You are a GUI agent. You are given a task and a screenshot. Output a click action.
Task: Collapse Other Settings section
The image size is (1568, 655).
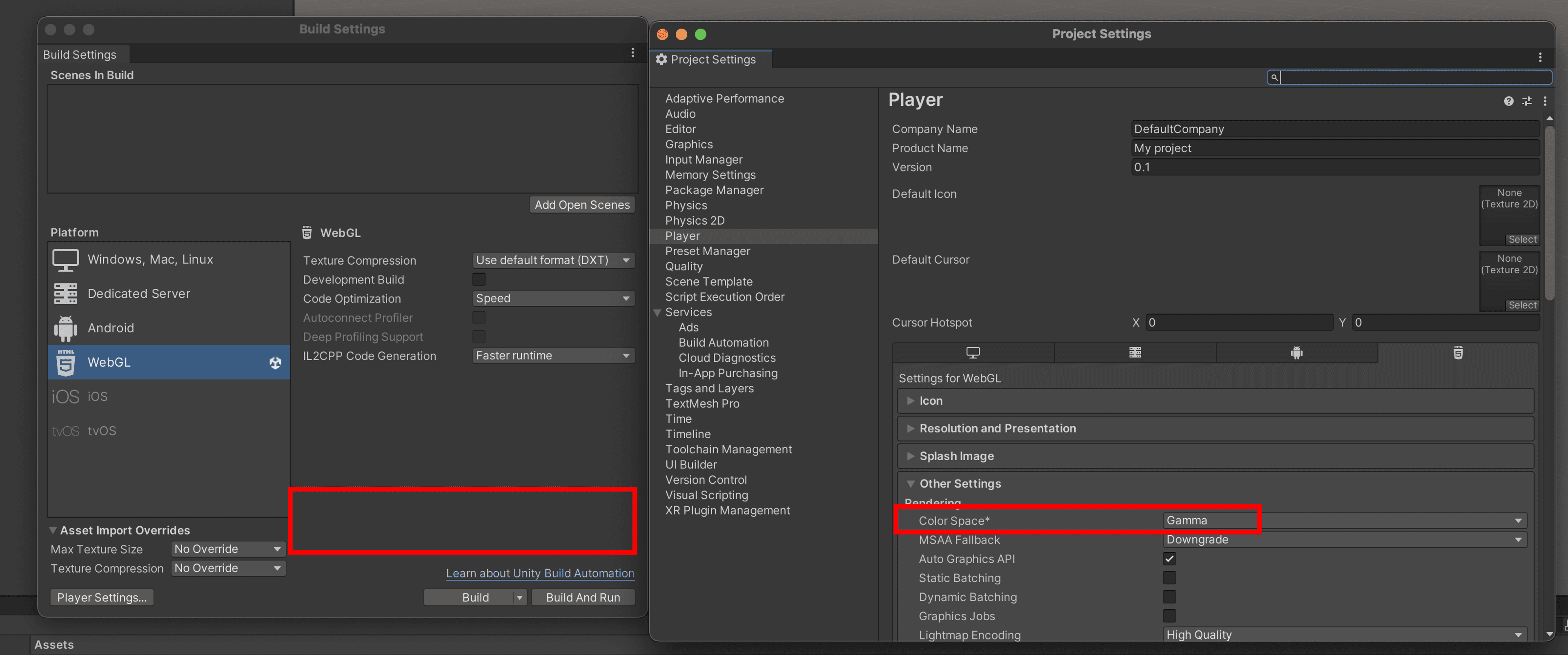coord(911,484)
